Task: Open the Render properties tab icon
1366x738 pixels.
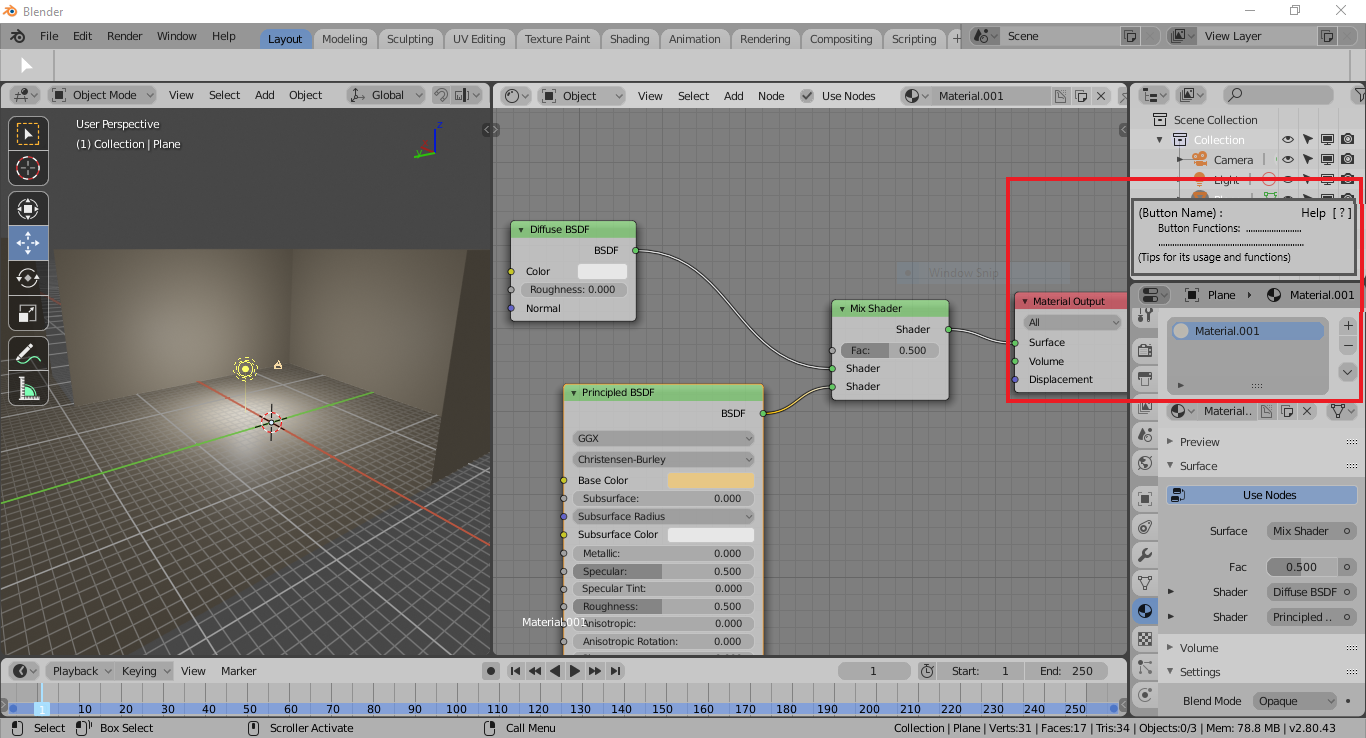Action: pos(1145,350)
